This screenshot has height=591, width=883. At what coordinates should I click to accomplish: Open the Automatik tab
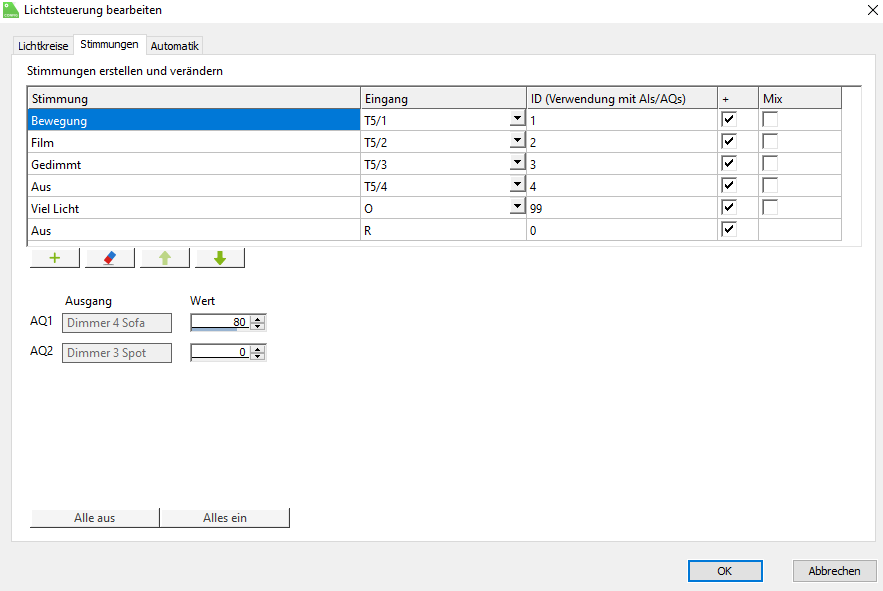pos(175,46)
